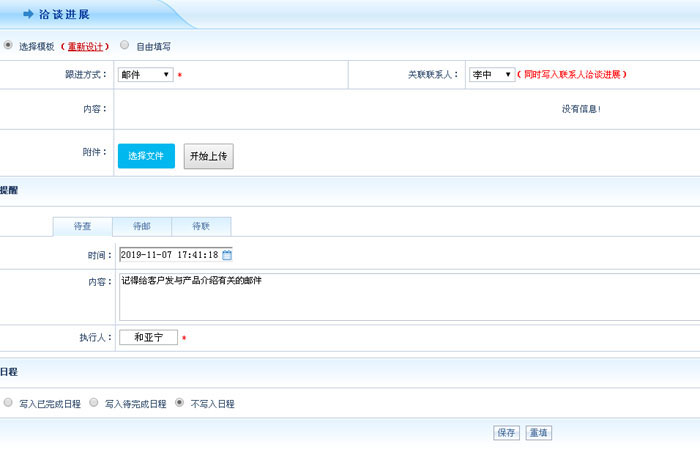Click in the reminder 内容 text area
This screenshot has height=474, width=700.
click(x=400, y=296)
